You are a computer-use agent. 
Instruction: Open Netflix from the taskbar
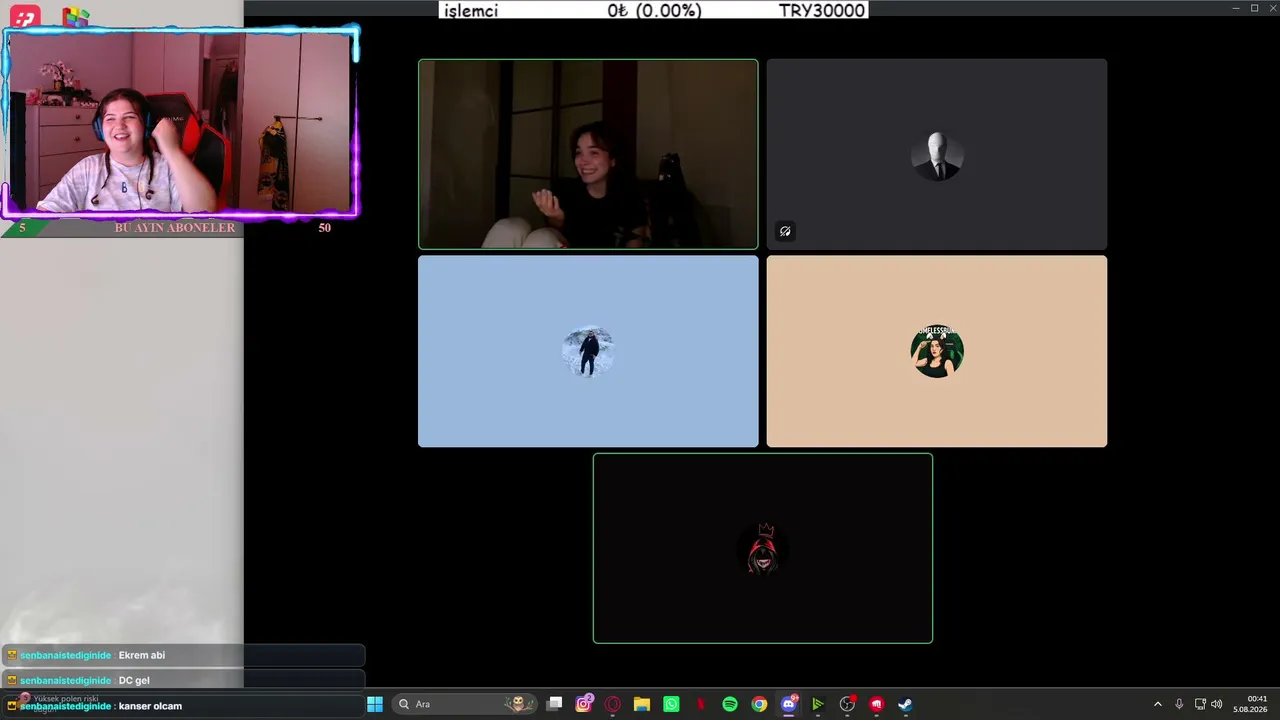pos(701,704)
